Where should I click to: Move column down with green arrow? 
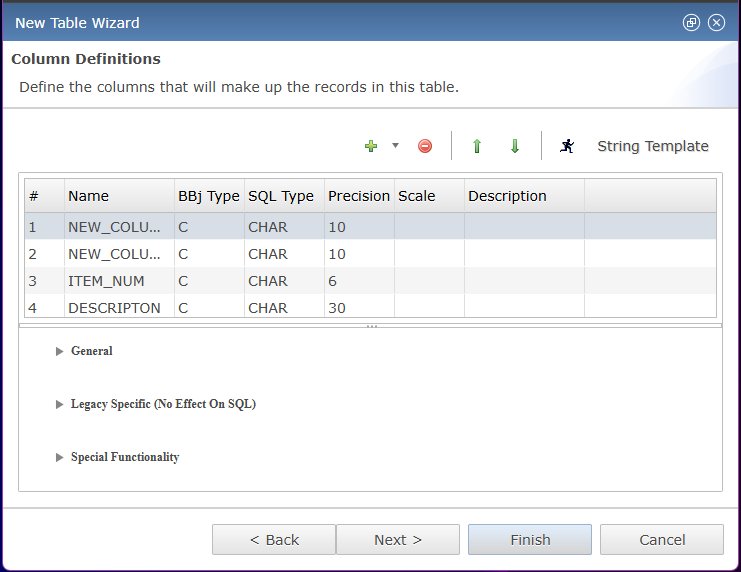[515, 146]
